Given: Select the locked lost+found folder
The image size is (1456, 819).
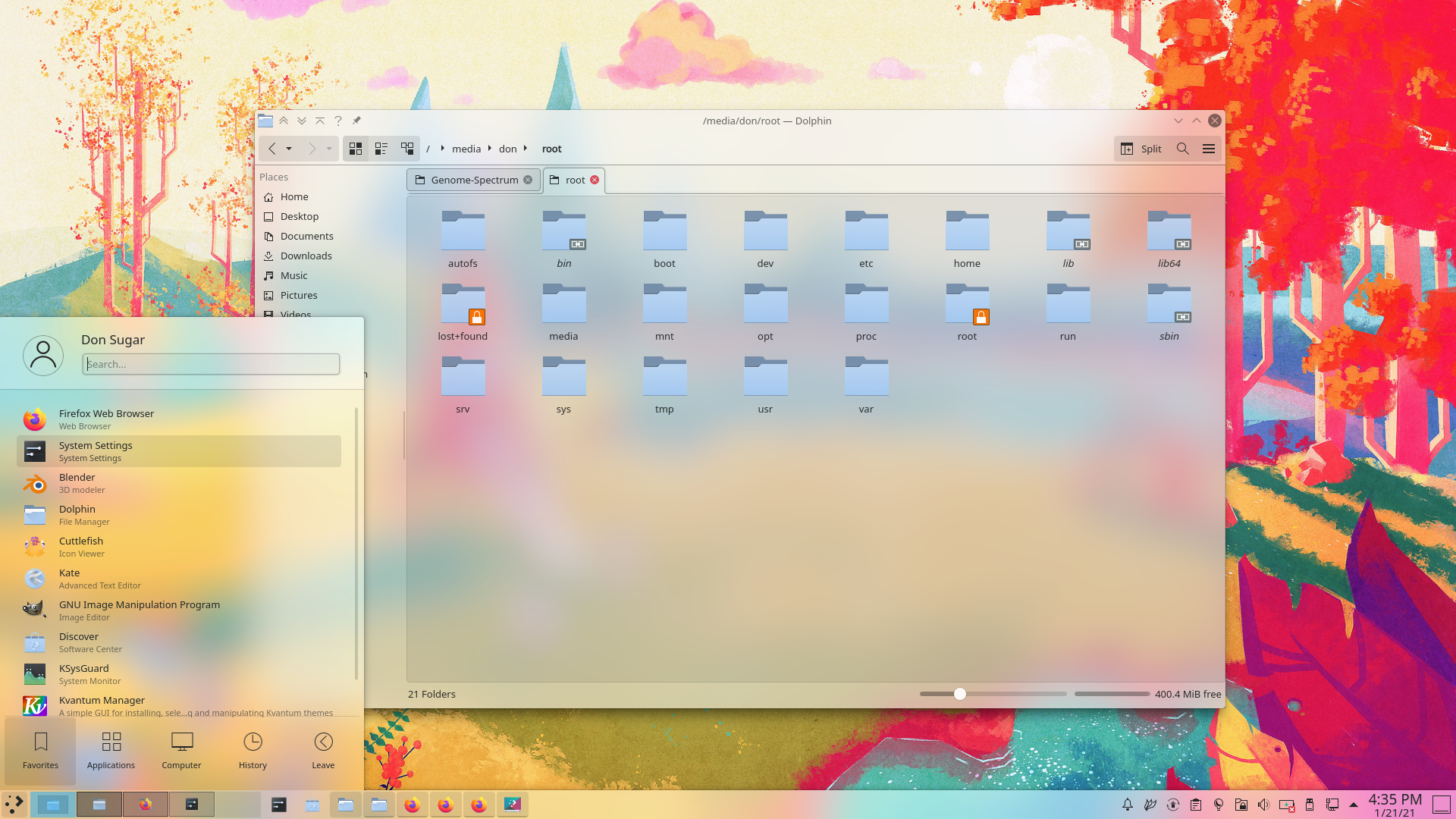Looking at the screenshot, I should [x=463, y=312].
